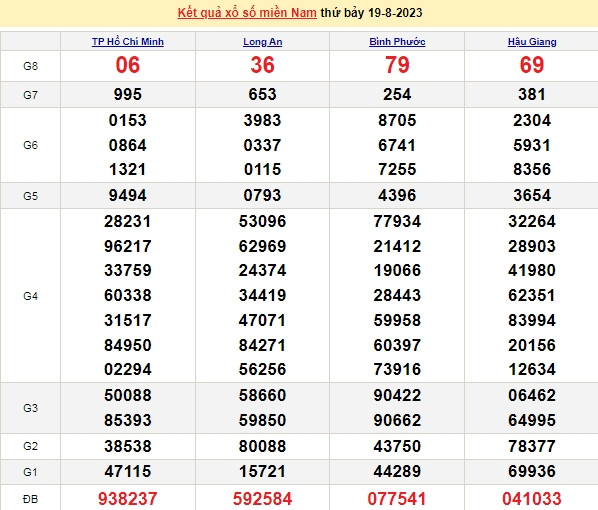Select the ĐB row label
The image size is (598, 510).
pyautogui.click(x=31, y=499)
